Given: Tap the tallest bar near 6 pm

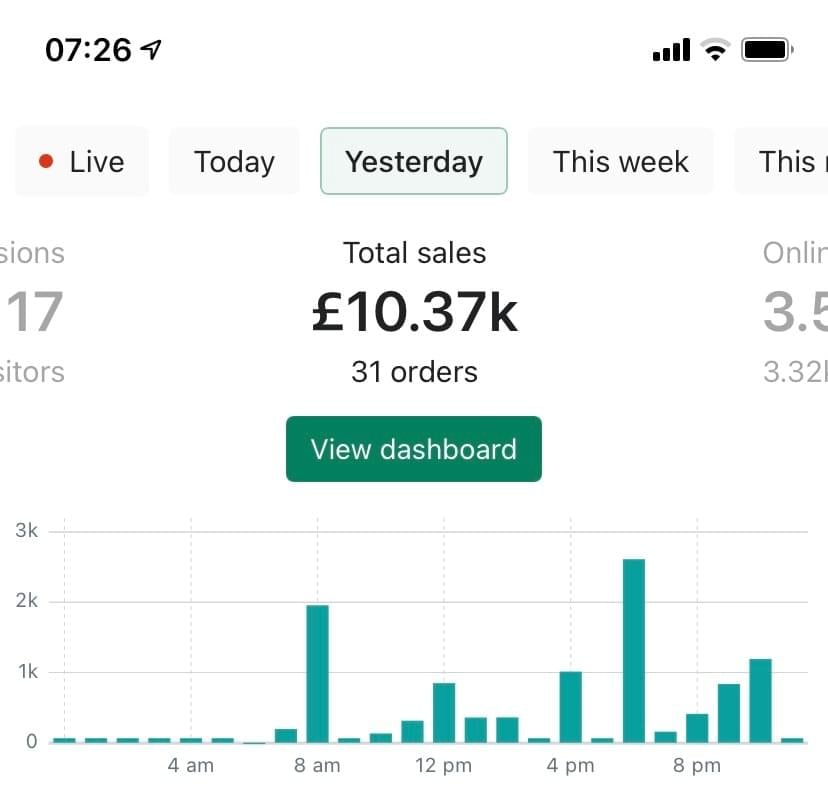Looking at the screenshot, I should pos(633,650).
